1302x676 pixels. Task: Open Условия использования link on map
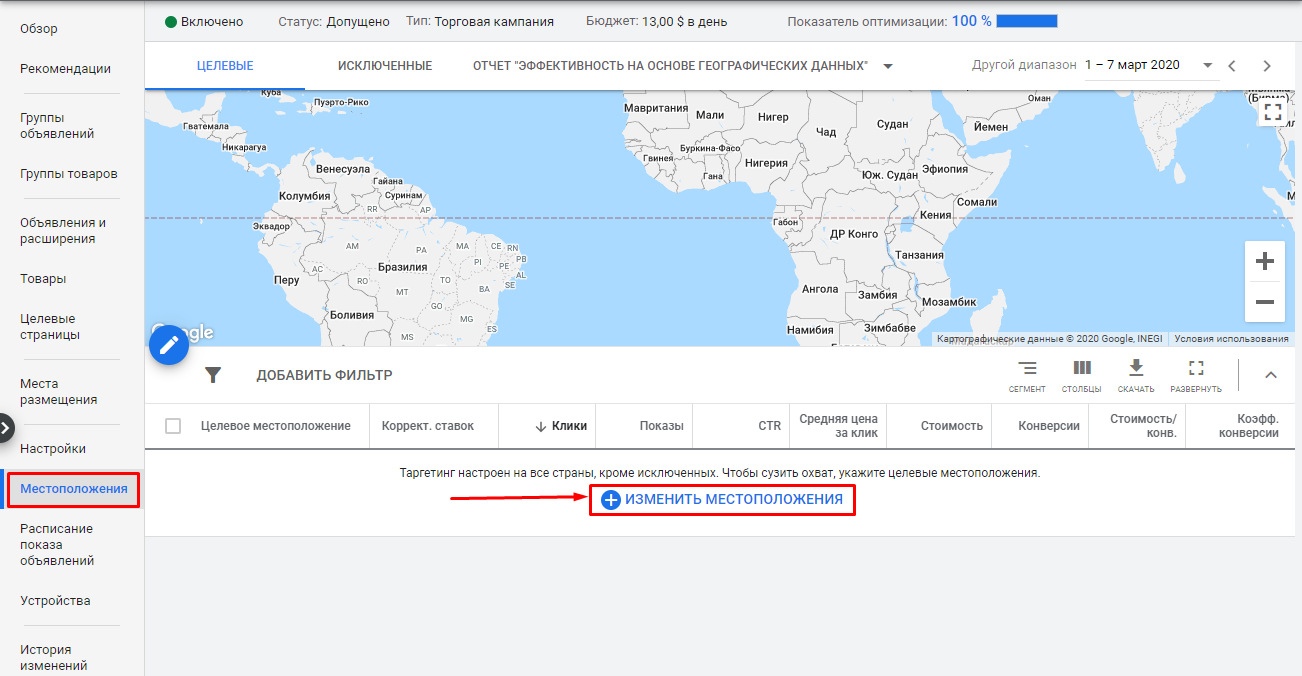click(1231, 339)
